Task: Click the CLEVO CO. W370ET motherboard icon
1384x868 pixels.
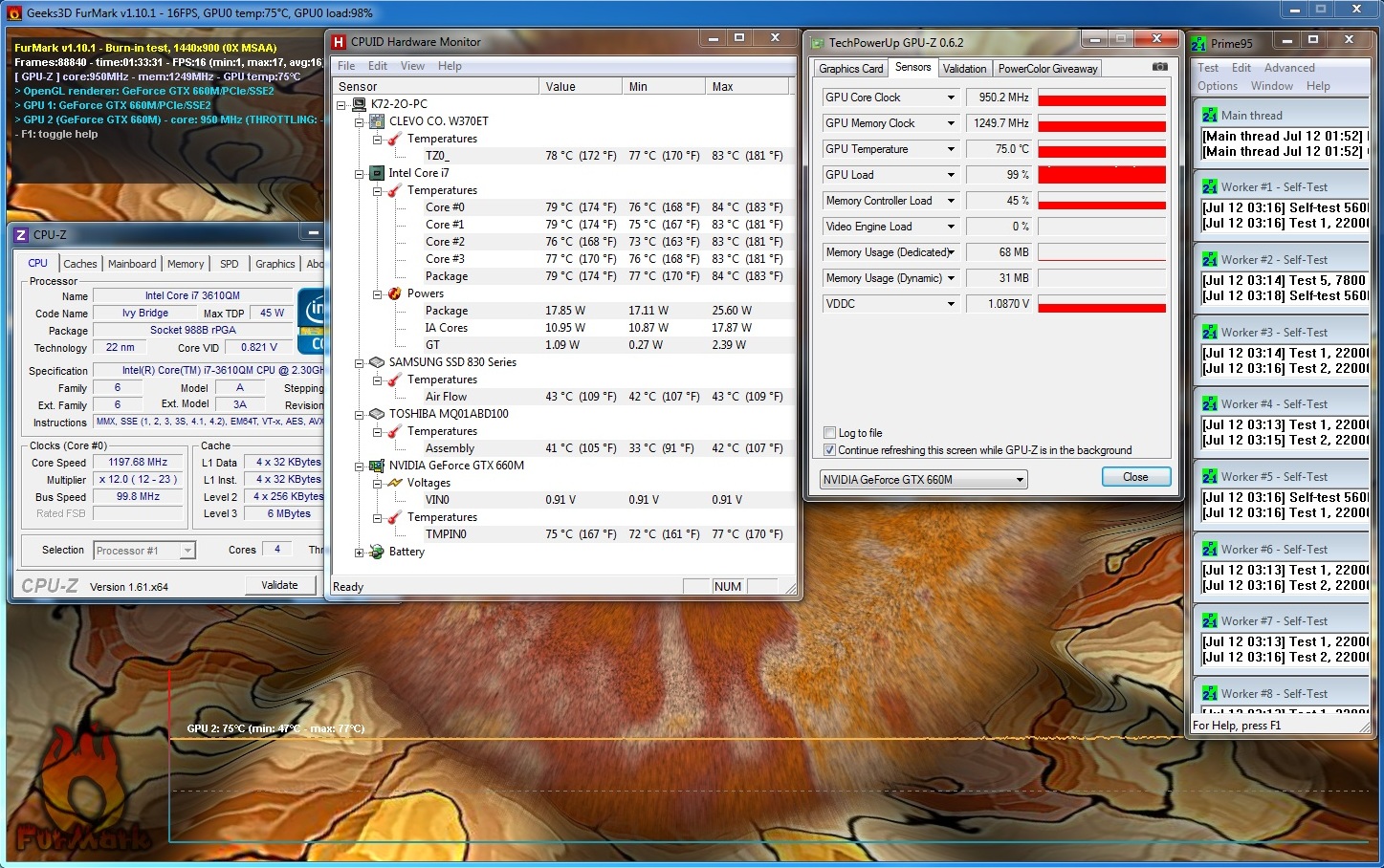Action: pos(377,121)
